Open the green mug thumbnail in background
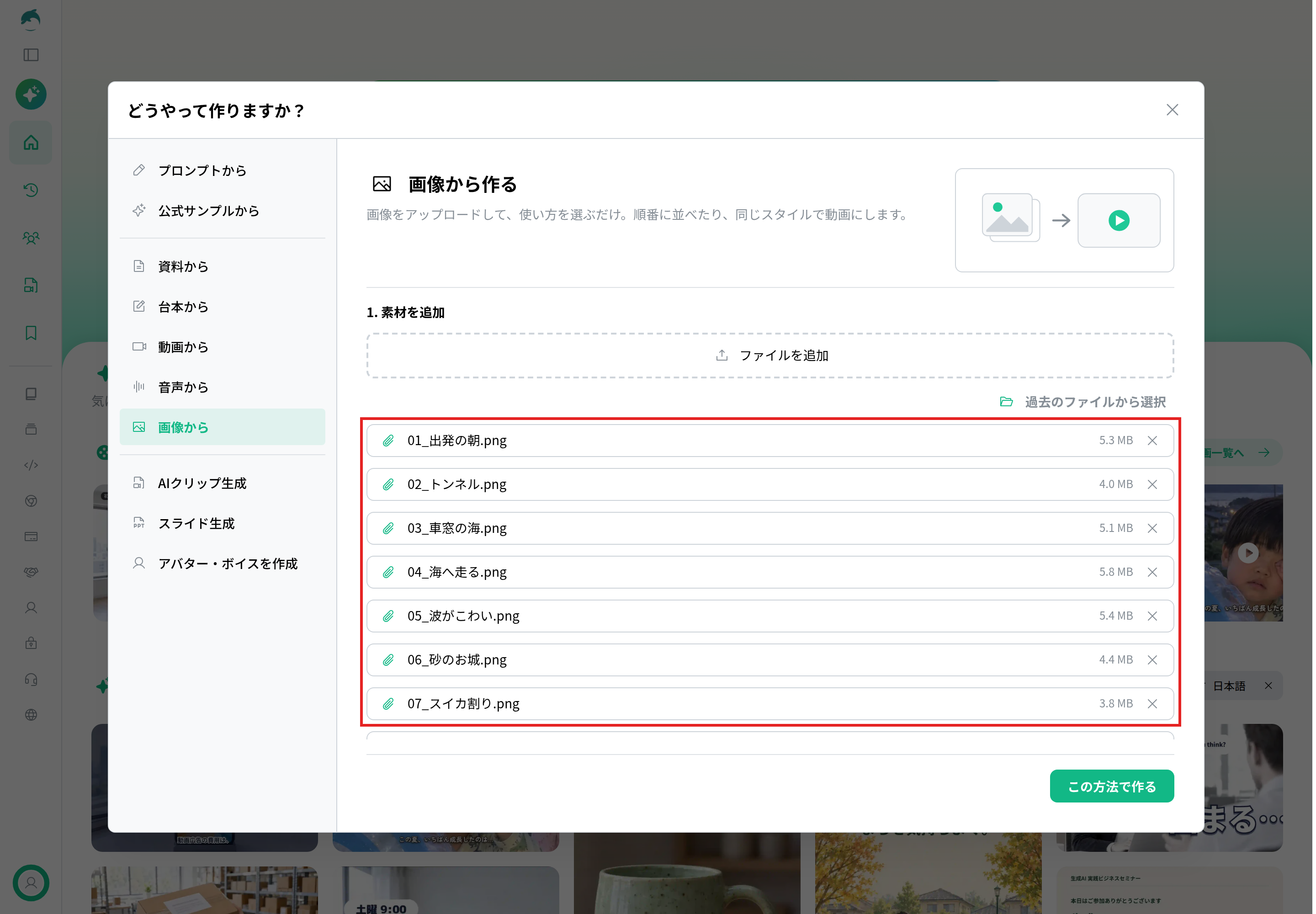Screen dimensions: 1316x914 687,873
